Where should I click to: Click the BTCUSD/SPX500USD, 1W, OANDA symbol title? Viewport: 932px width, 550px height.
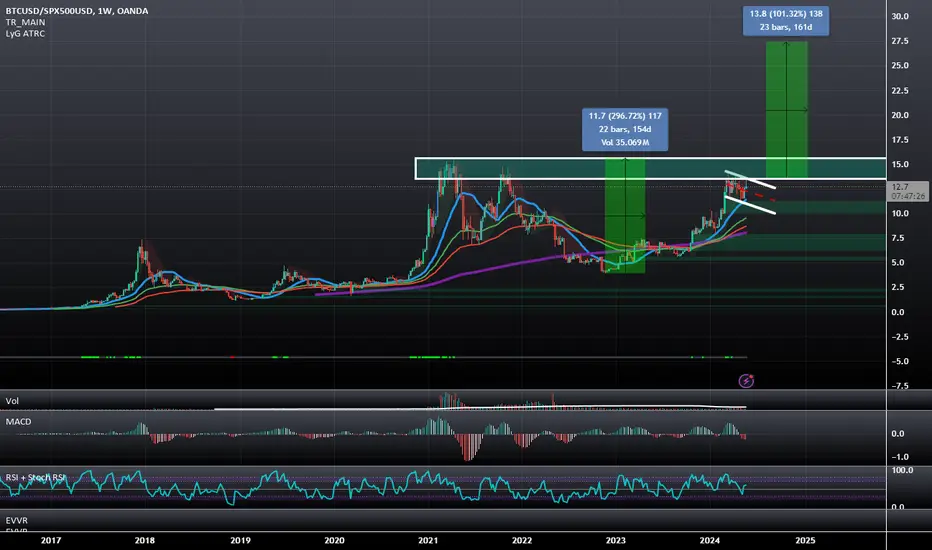77,11
